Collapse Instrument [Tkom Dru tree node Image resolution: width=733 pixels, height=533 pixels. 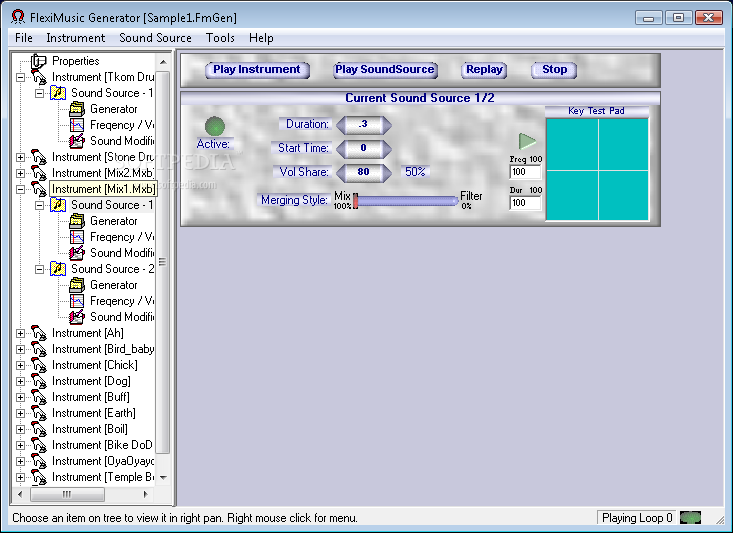click(21, 77)
